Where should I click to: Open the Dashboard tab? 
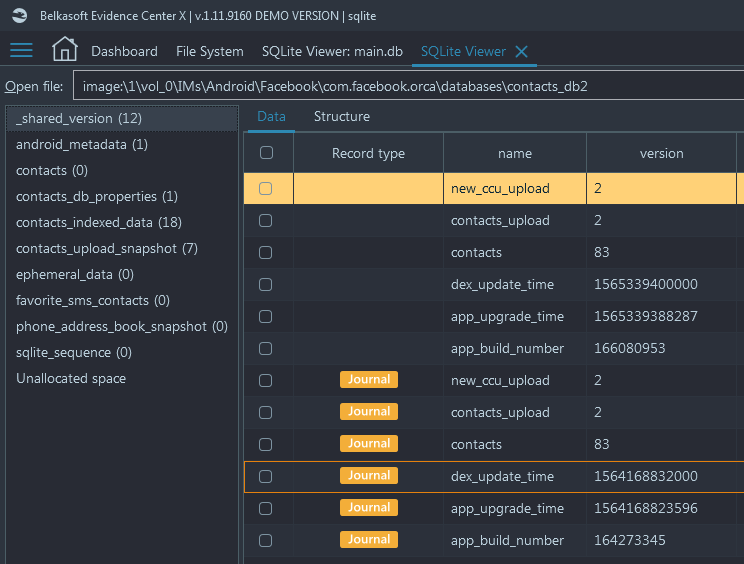click(x=124, y=51)
